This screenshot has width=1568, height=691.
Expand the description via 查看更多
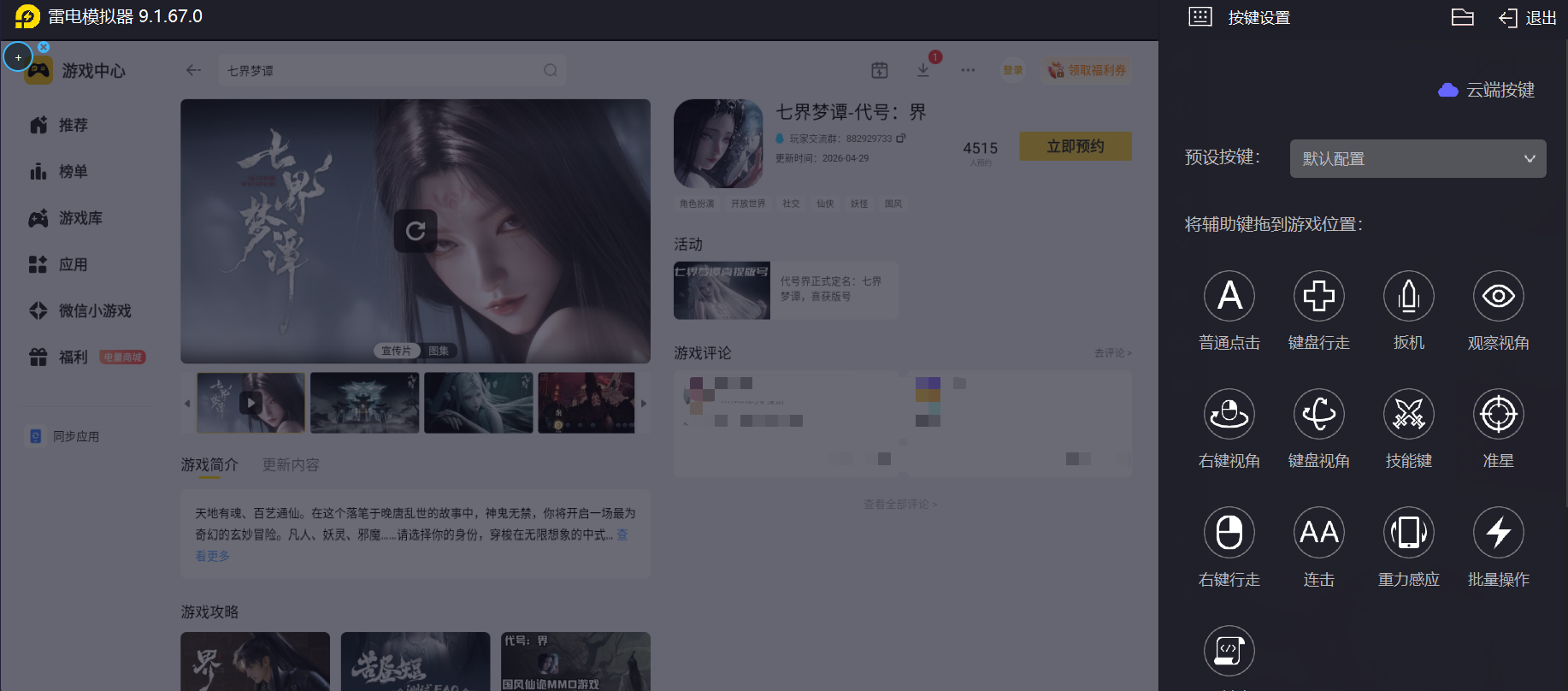(x=212, y=555)
